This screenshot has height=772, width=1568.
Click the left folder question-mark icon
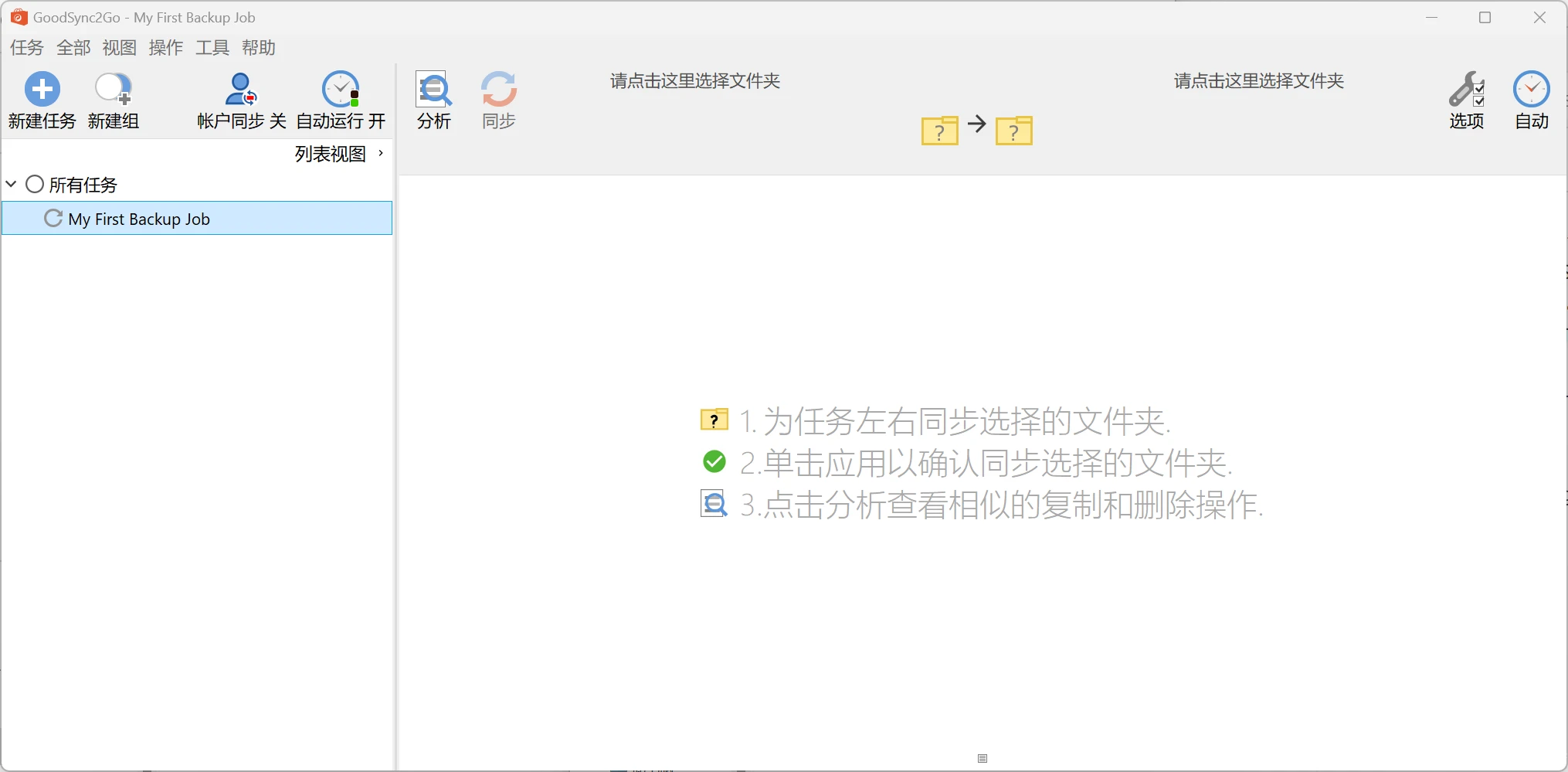pyautogui.click(x=939, y=131)
